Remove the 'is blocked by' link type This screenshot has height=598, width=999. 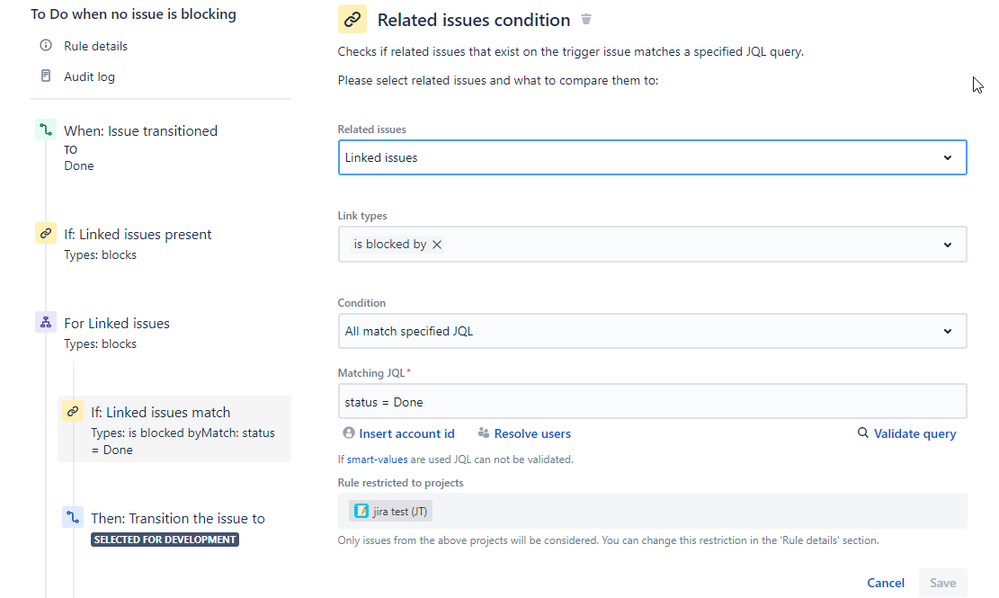point(437,244)
